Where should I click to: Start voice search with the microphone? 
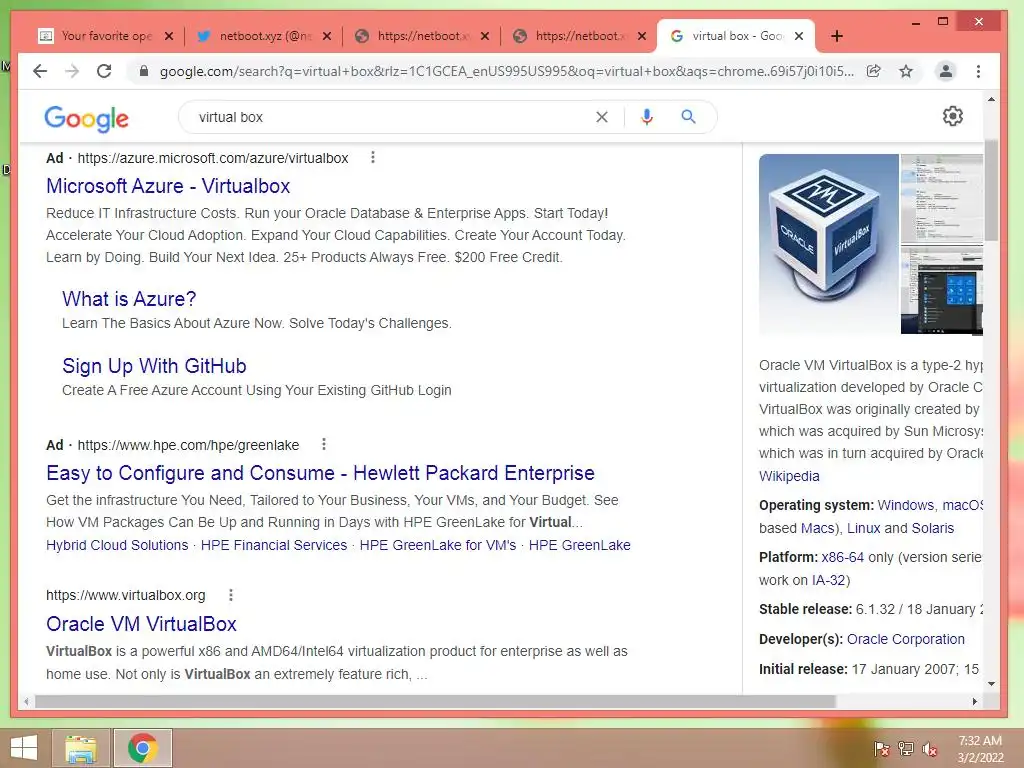point(647,117)
